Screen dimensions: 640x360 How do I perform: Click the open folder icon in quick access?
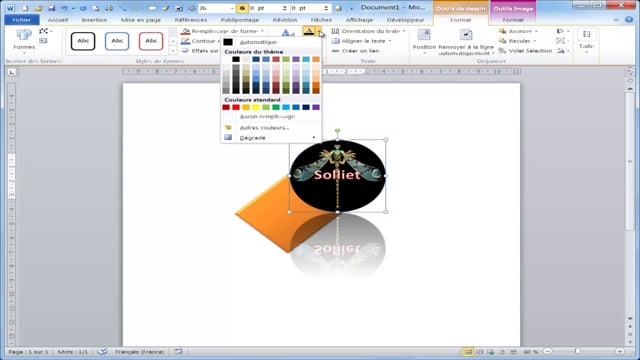click(38, 8)
